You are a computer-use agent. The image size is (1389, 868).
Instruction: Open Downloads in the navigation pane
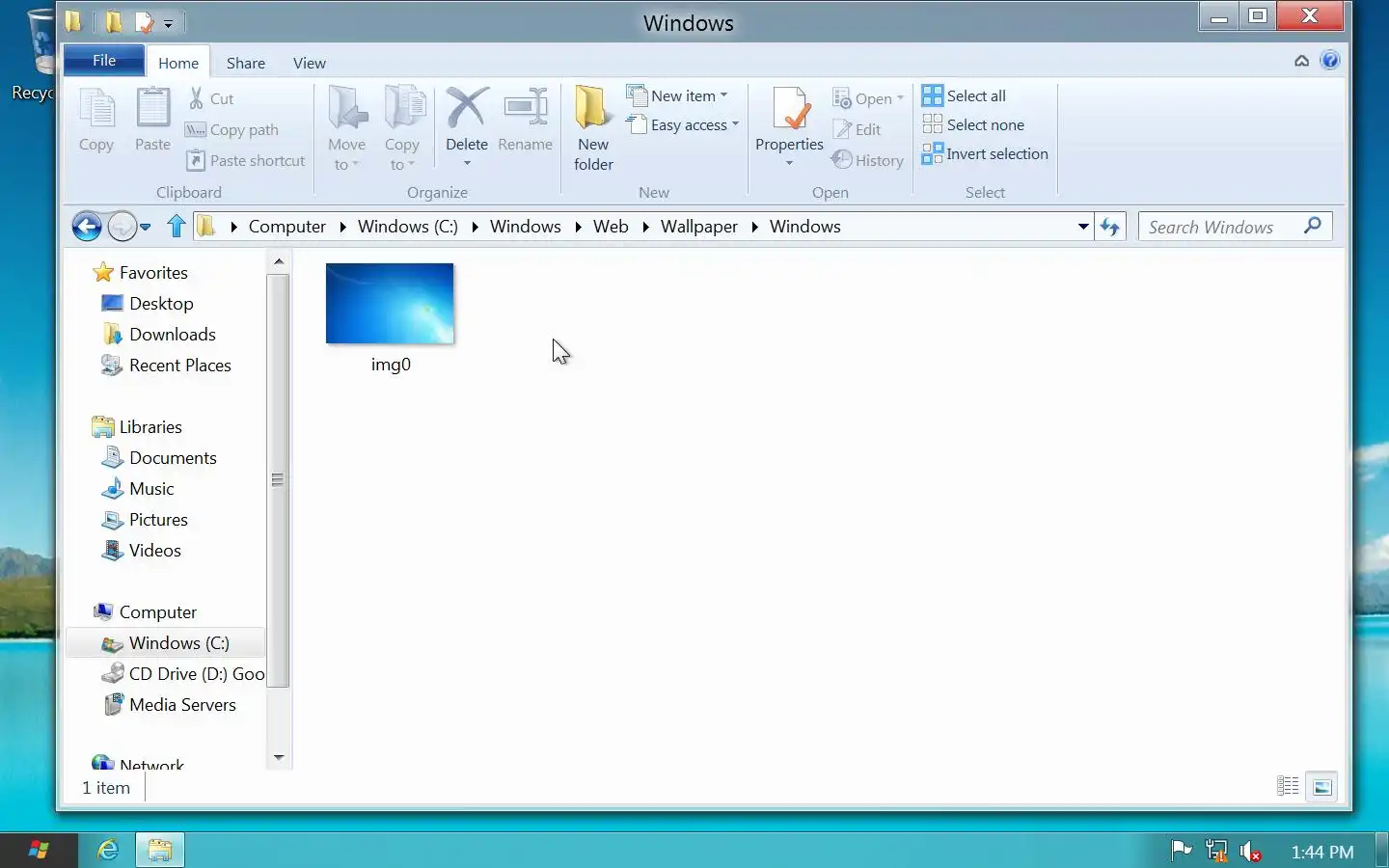[x=159, y=335]
